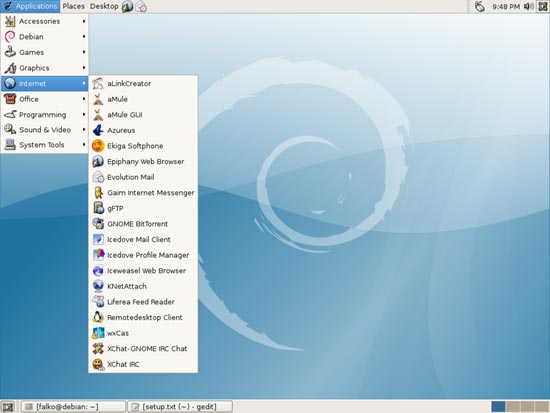Open the gFTP icon
Viewport: 550px width, 413px height.
pyautogui.click(x=98, y=208)
